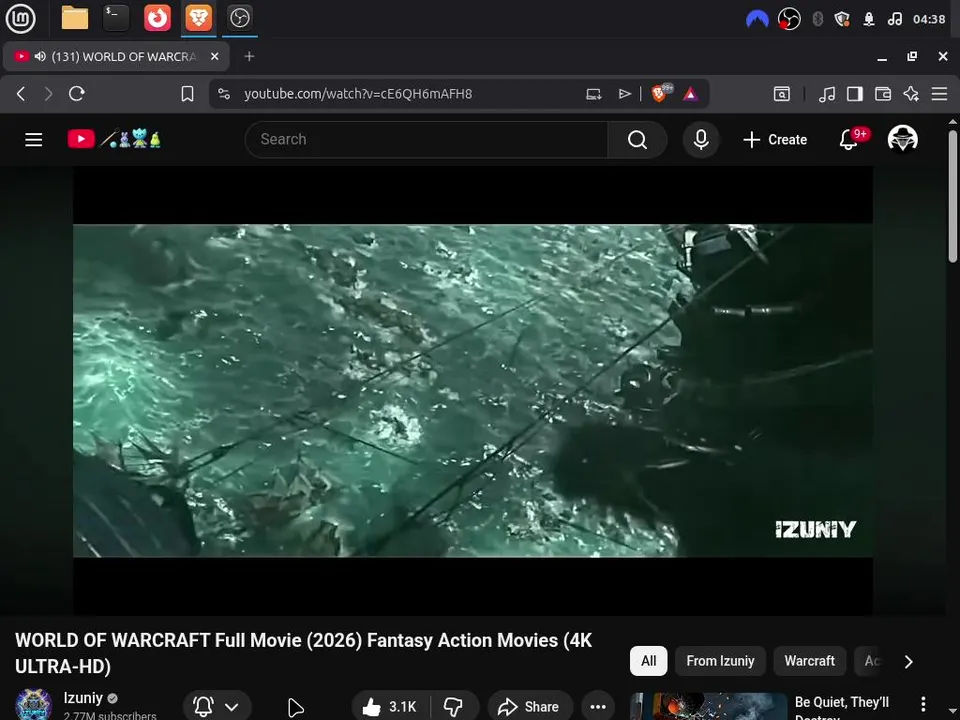Click the Share button

pos(530,707)
